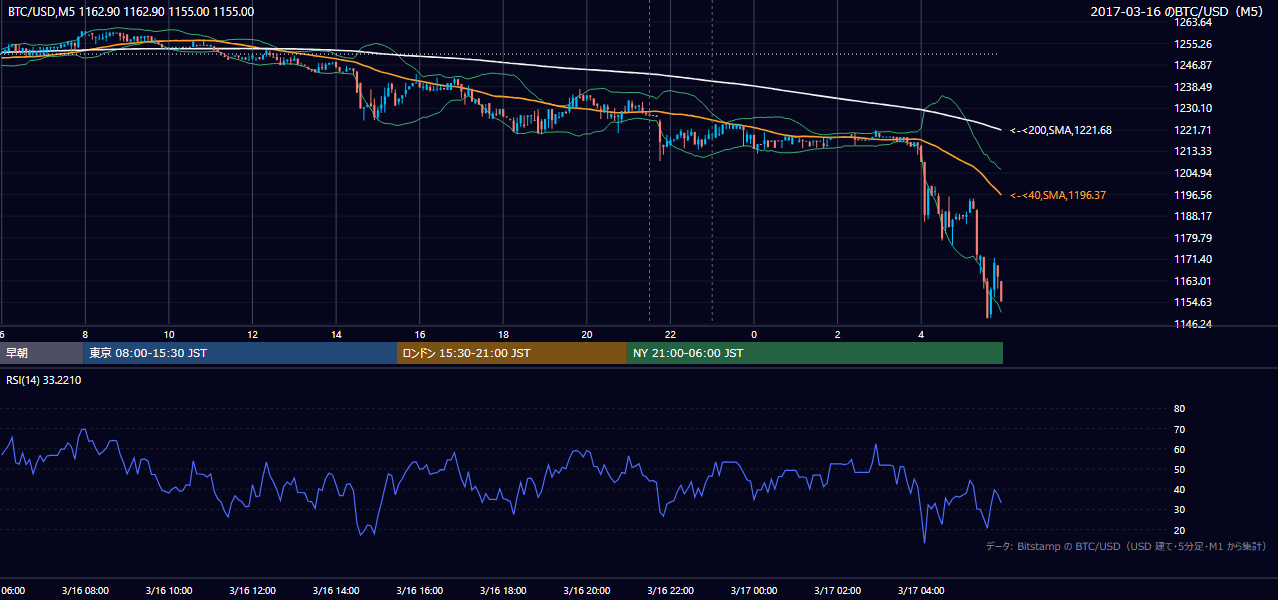Click the BTC/USD,M5 OHLC header text

pyautogui.click(x=131, y=12)
